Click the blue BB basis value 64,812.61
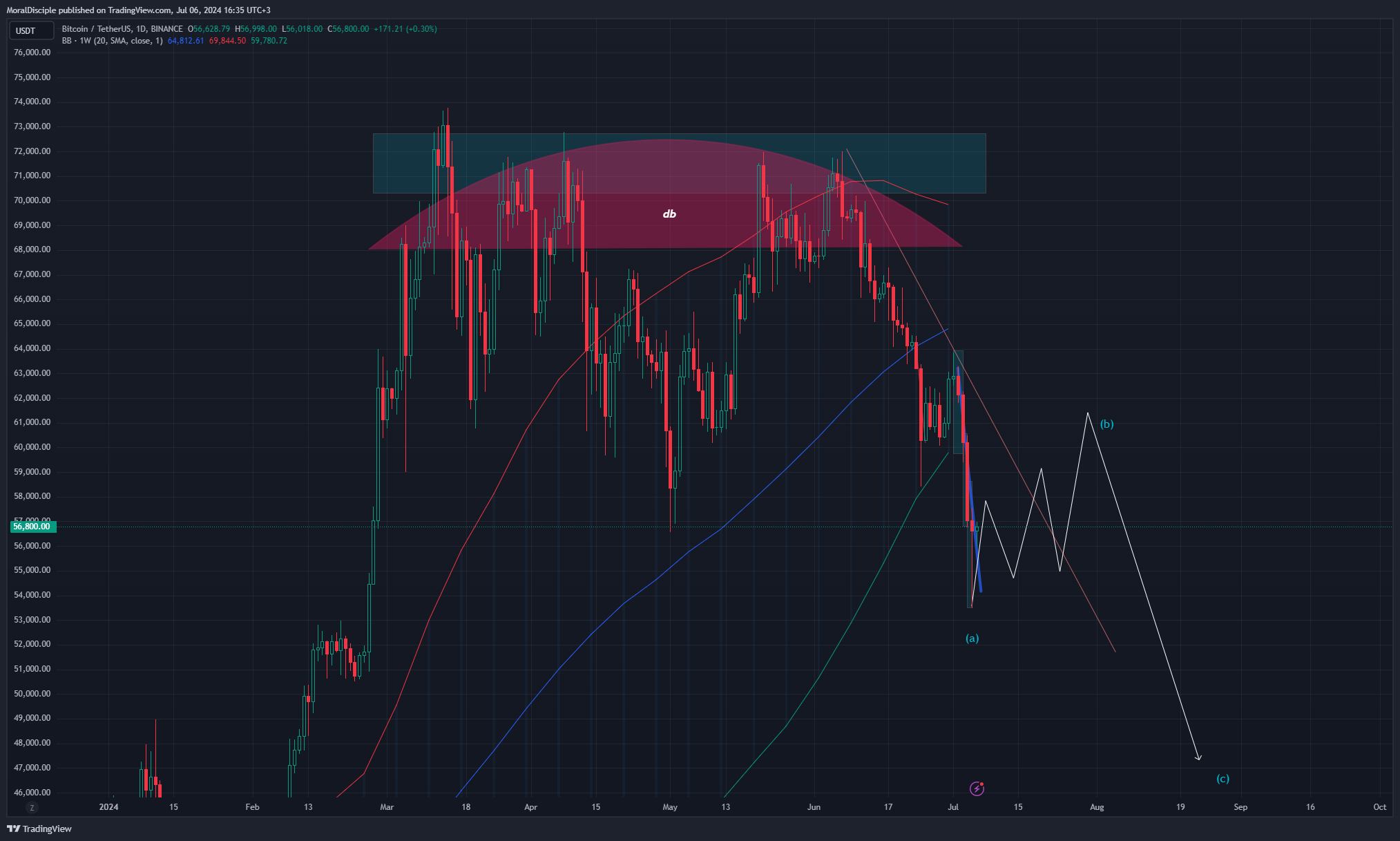Image resolution: width=1400 pixels, height=841 pixels. (x=186, y=41)
